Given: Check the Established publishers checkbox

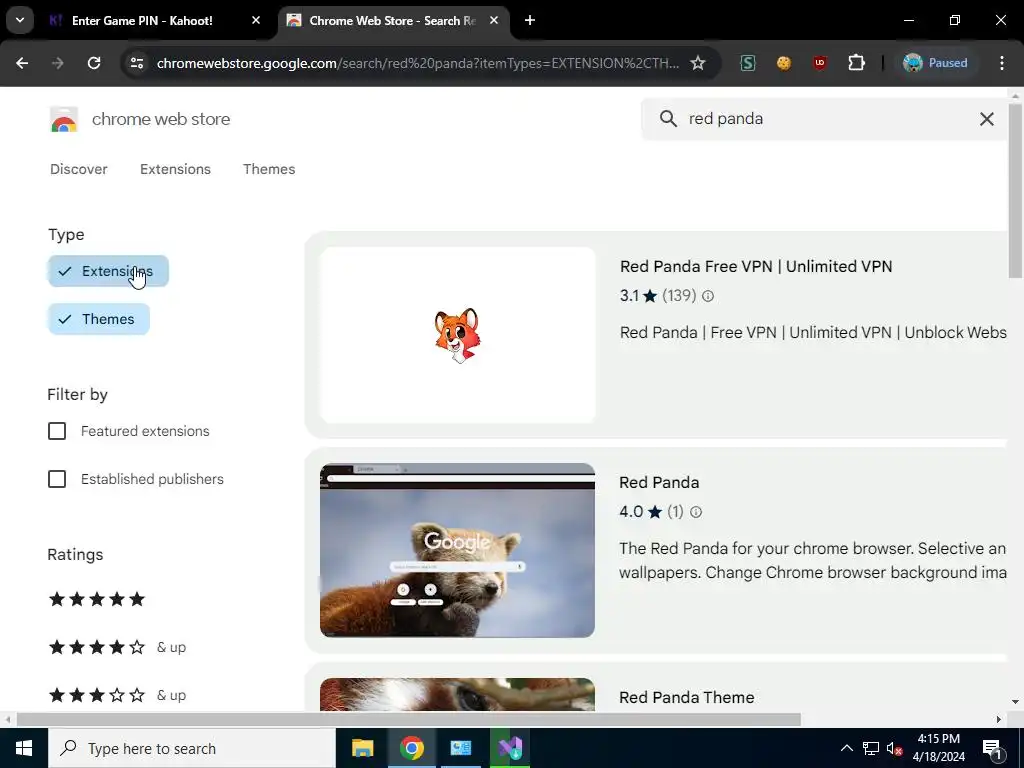Looking at the screenshot, I should tap(57, 479).
